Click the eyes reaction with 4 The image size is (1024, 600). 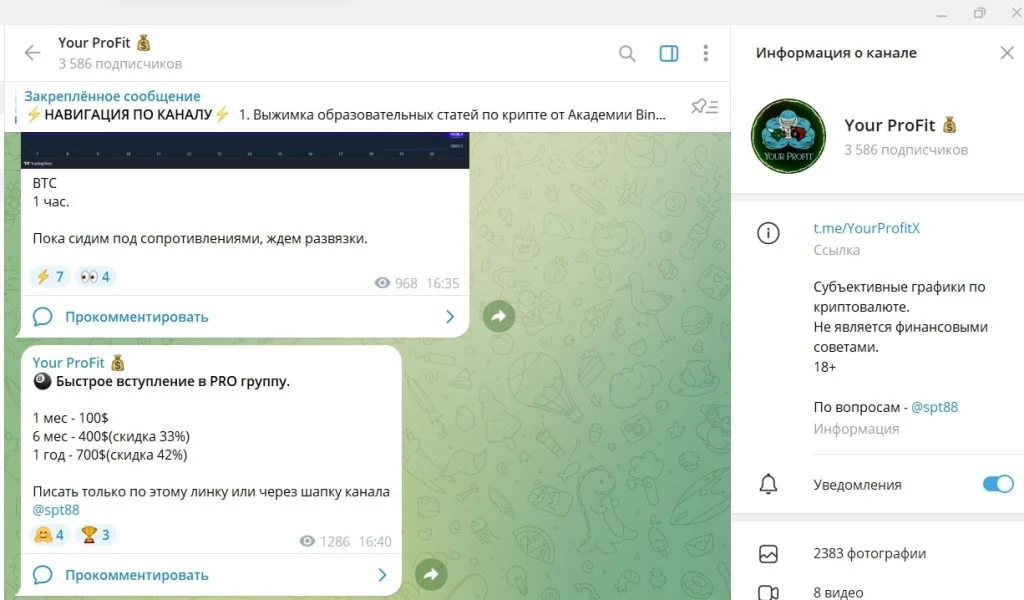pos(95,277)
